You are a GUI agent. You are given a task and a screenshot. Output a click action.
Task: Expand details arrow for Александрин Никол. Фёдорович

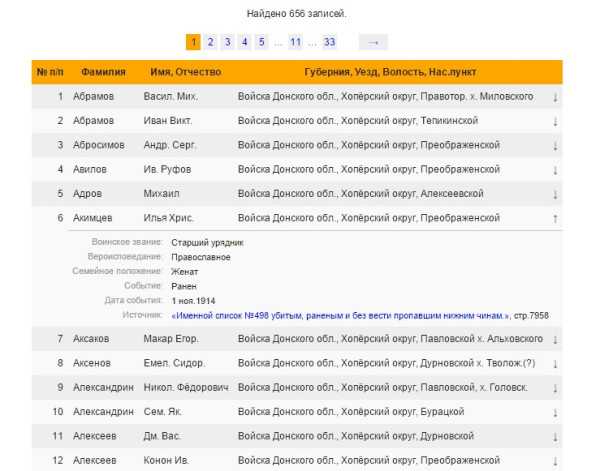(555, 388)
